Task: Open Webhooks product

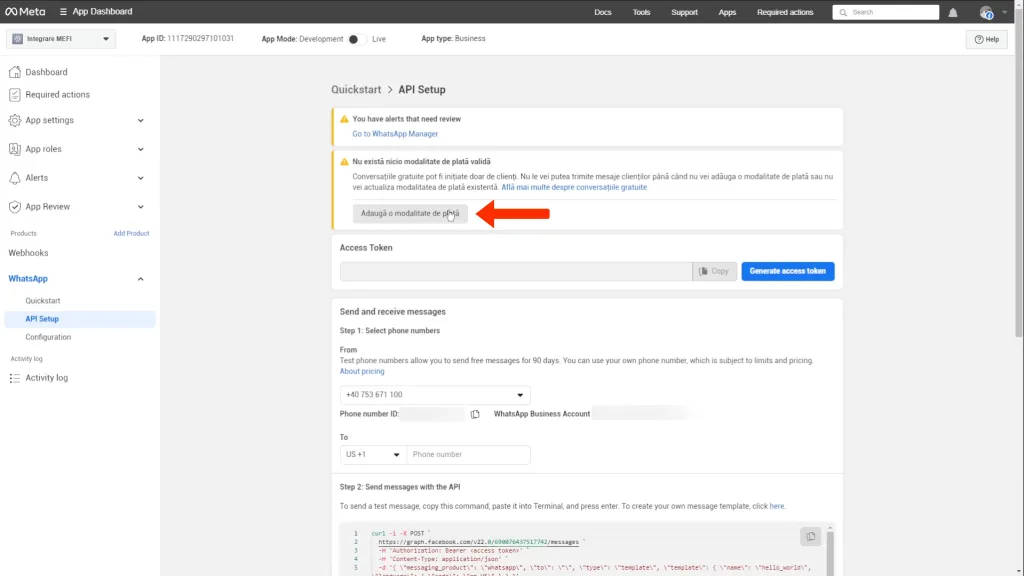Action: [x=28, y=253]
